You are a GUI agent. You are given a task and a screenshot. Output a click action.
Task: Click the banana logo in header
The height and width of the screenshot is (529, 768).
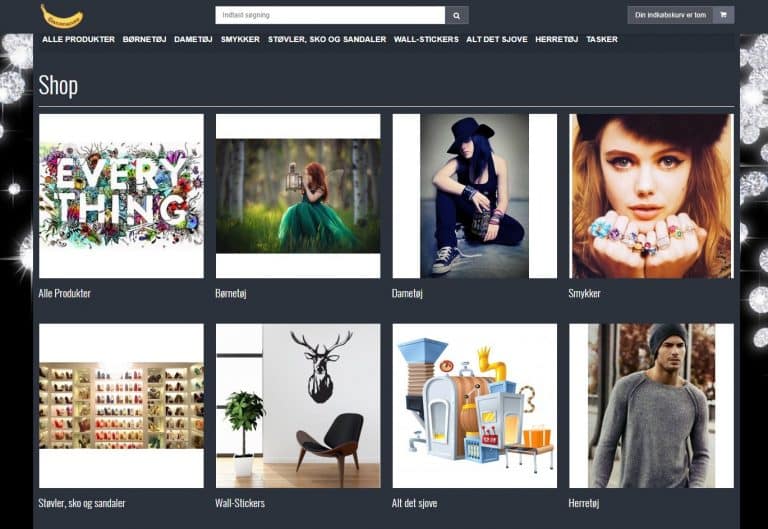coord(61,15)
